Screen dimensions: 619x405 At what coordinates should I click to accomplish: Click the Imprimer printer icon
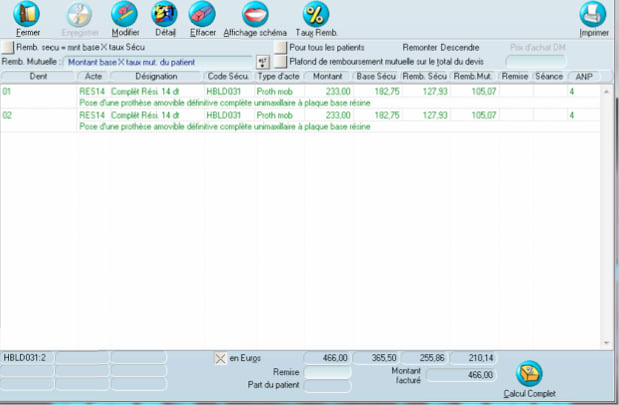tap(593, 15)
